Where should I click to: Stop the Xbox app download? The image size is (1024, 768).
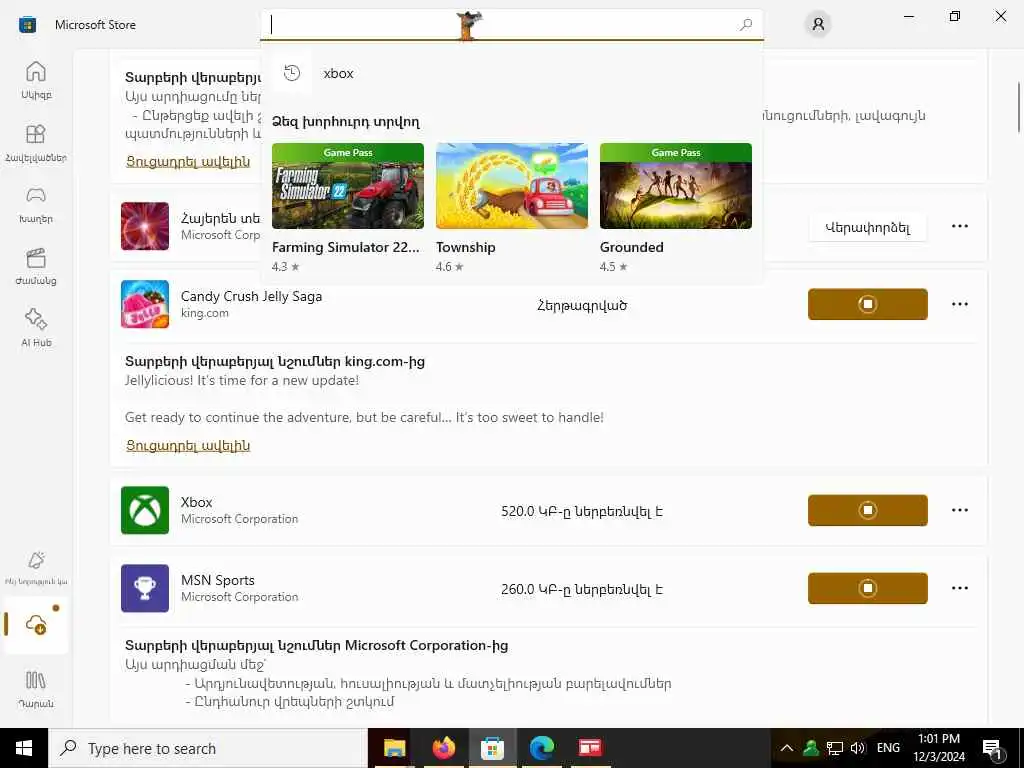[867, 510]
